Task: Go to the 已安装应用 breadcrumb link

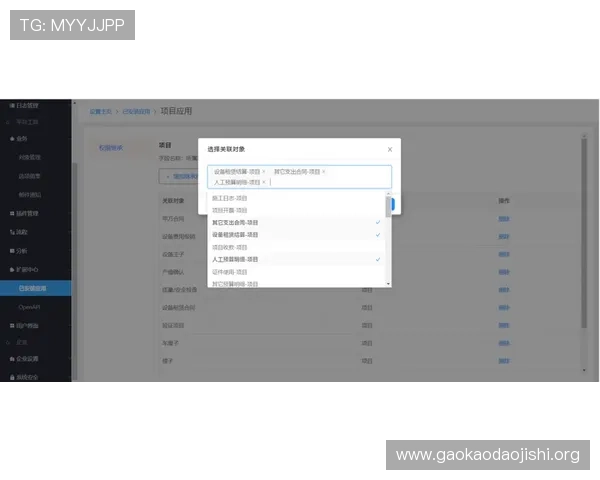Action: click(136, 111)
